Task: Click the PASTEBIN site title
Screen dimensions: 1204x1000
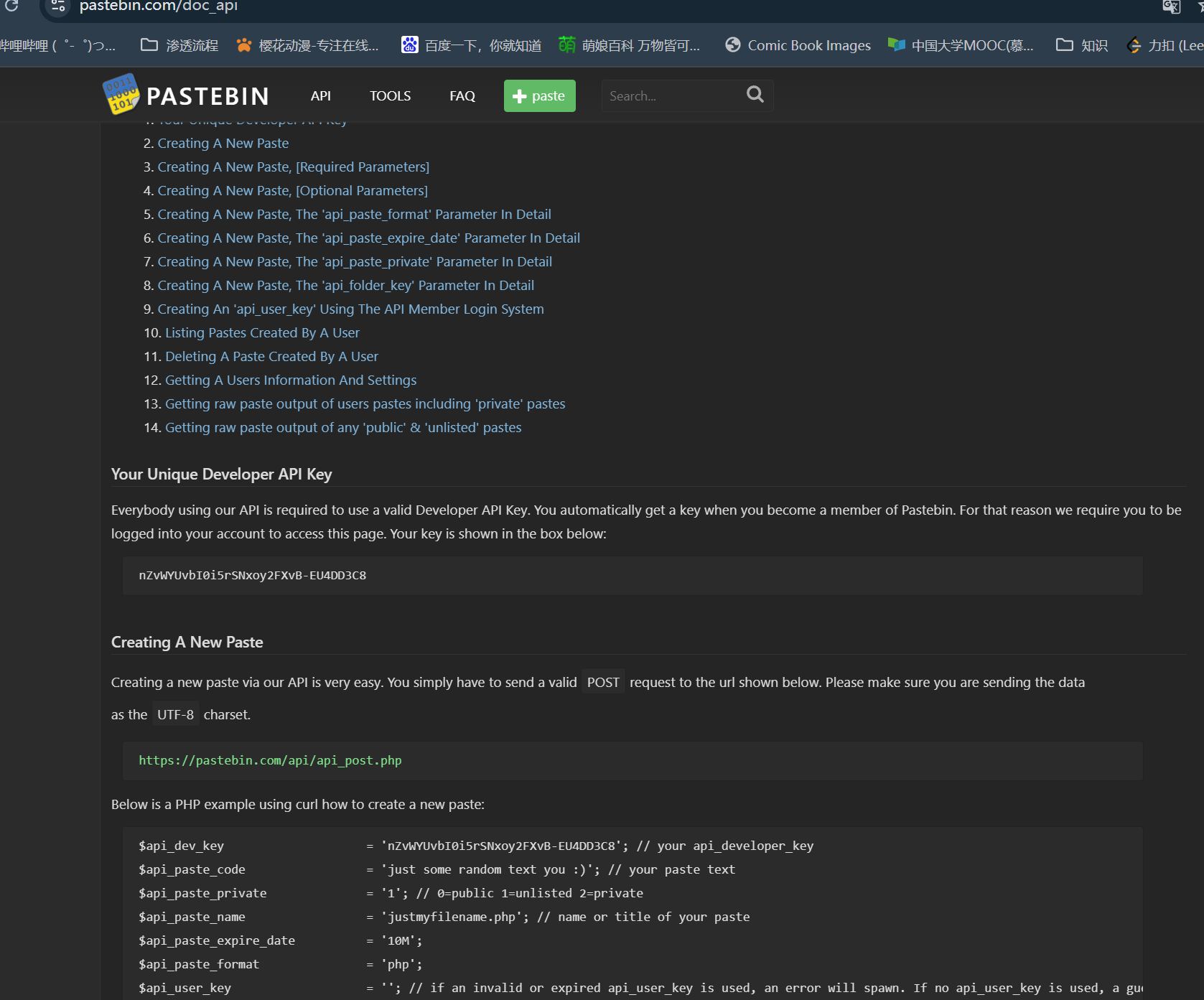Action: (208, 96)
